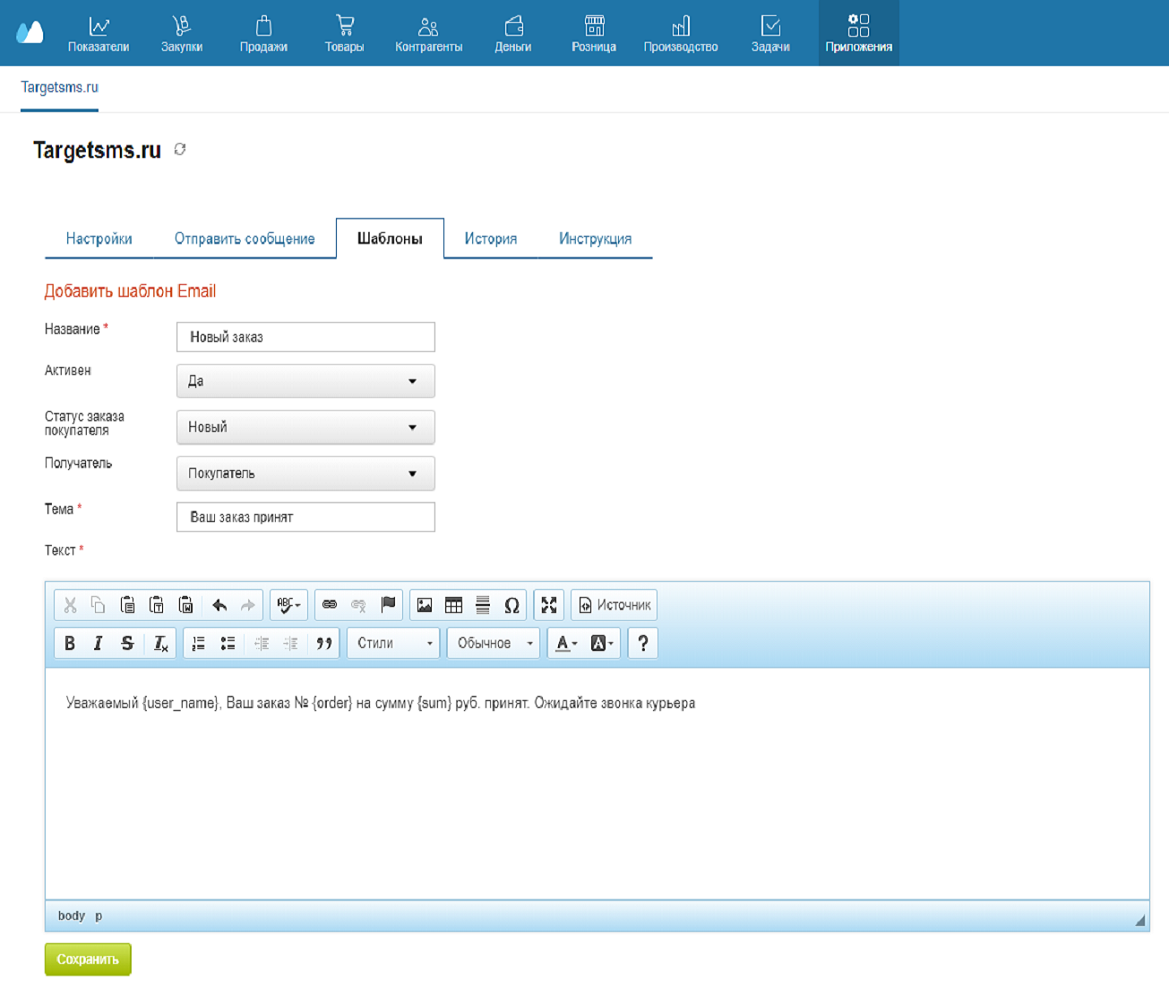
Task: Open the Приложения section
Action: (x=859, y=33)
